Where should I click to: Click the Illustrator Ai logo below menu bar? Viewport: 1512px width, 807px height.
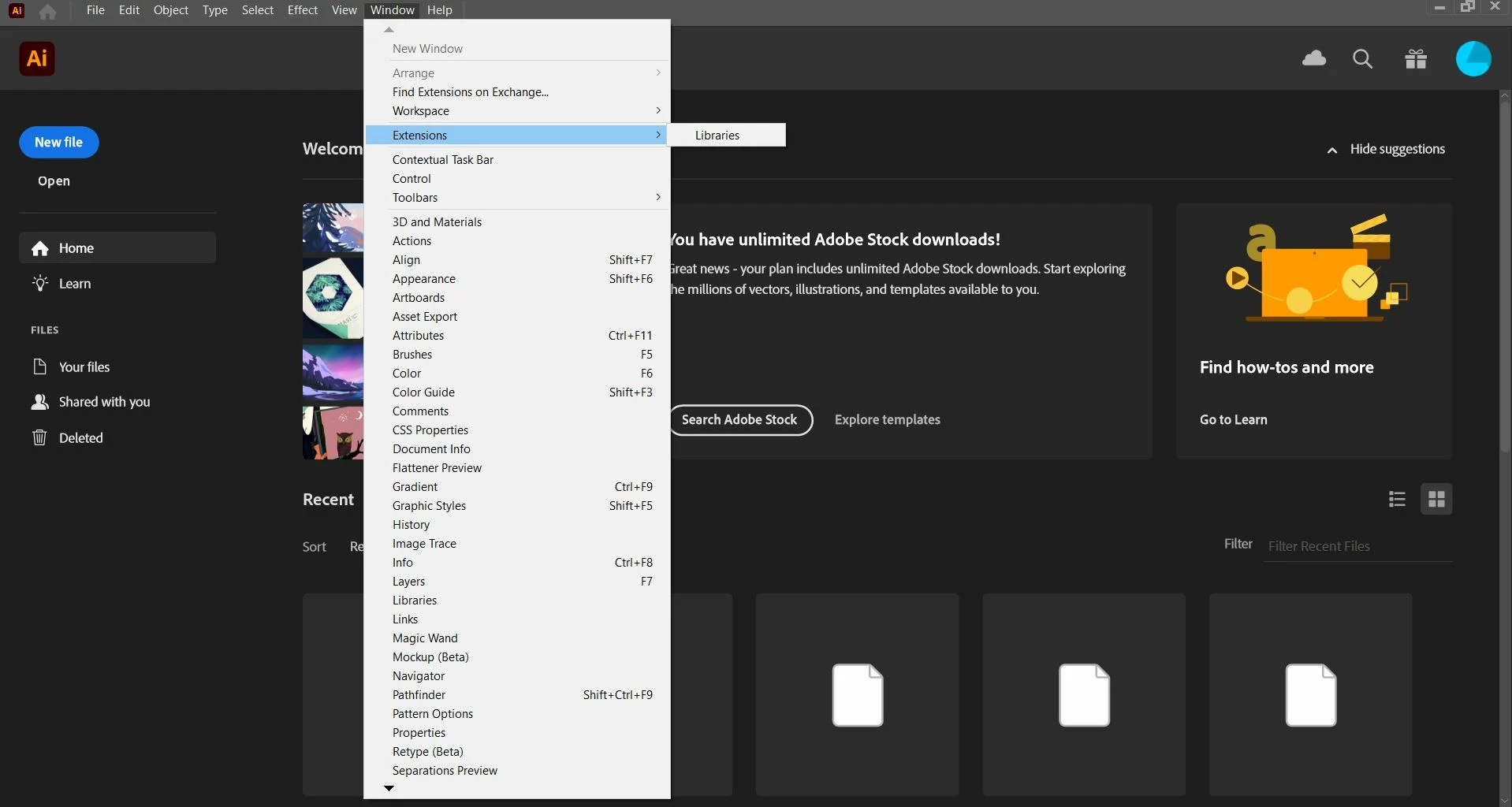click(x=37, y=58)
